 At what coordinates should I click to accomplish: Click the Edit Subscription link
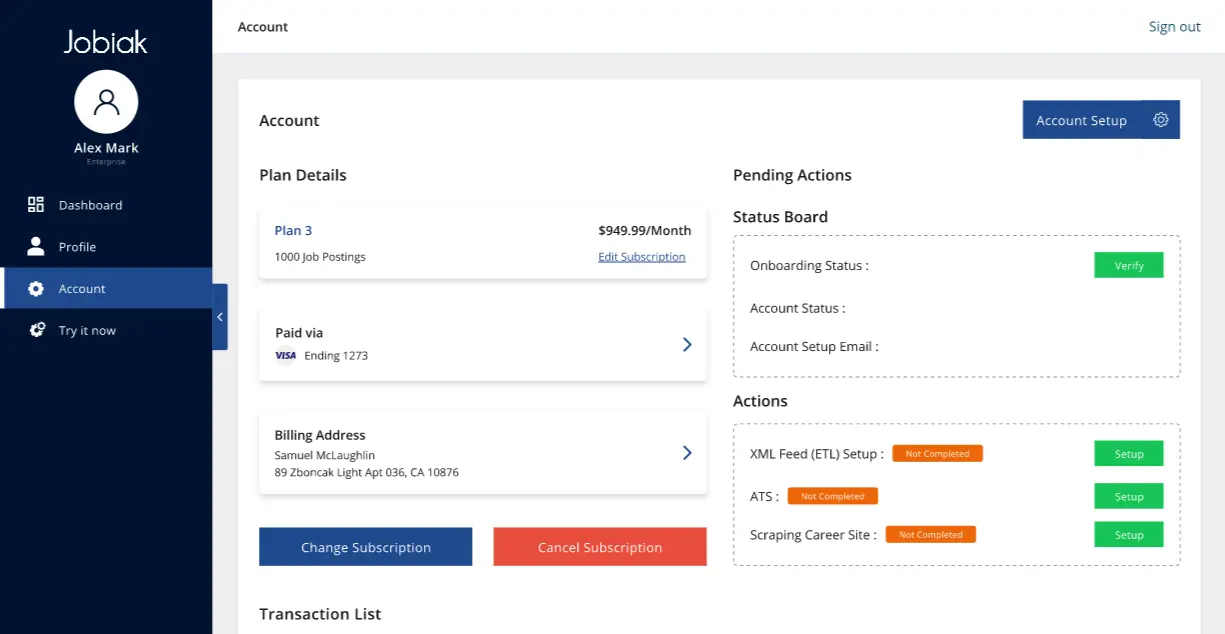point(642,257)
